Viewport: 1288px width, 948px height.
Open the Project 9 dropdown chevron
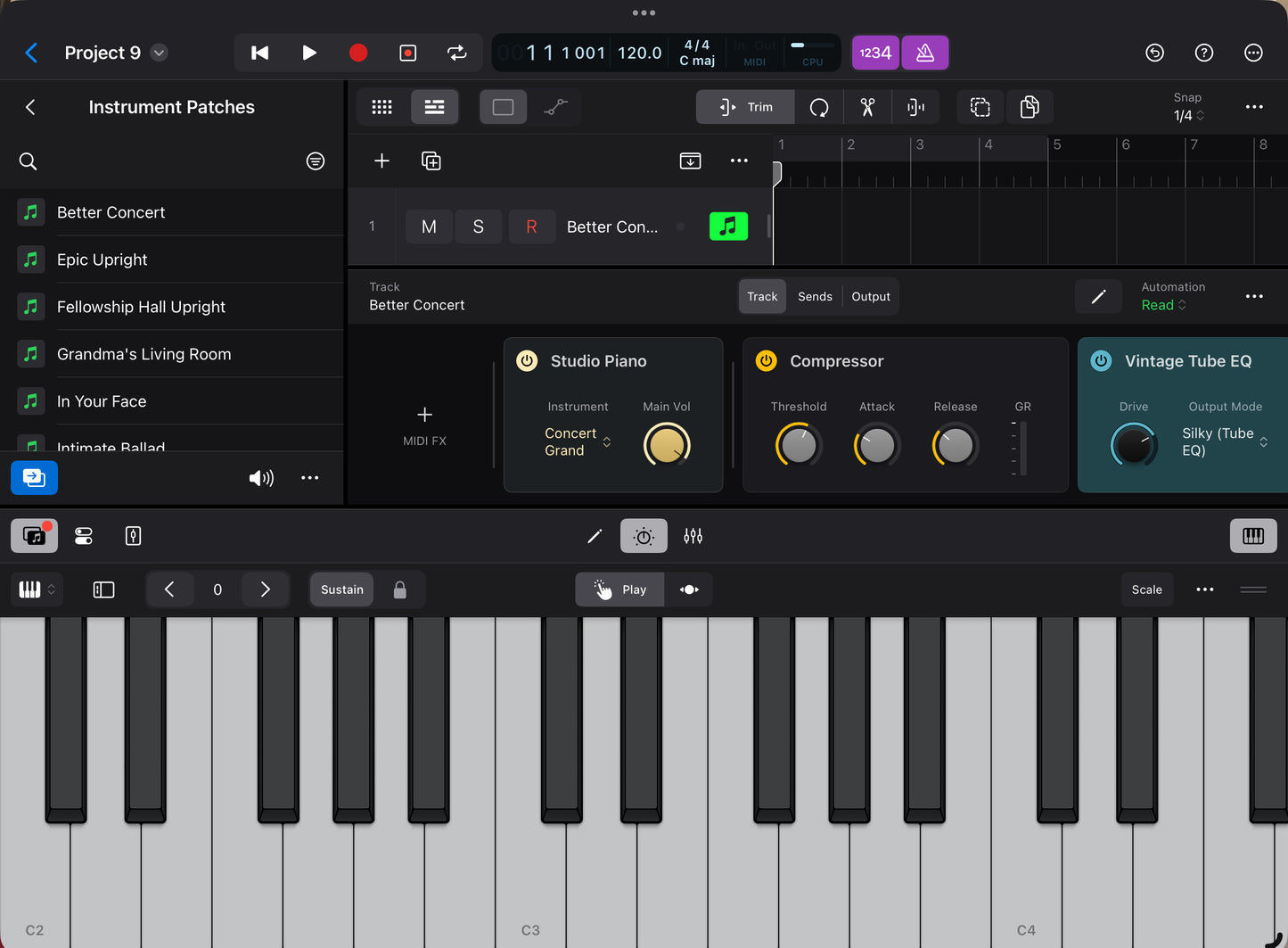pos(159,53)
